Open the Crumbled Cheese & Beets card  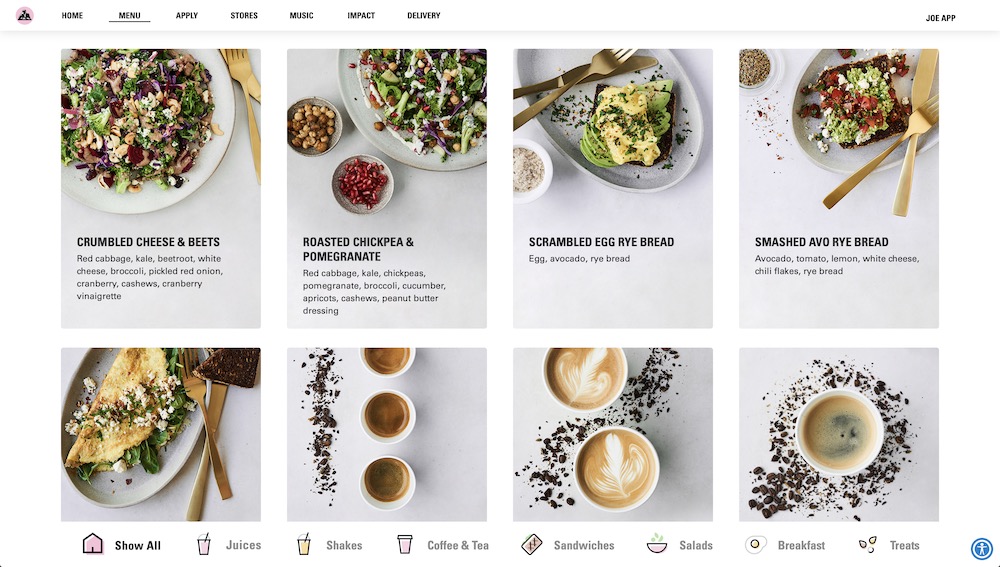point(161,189)
